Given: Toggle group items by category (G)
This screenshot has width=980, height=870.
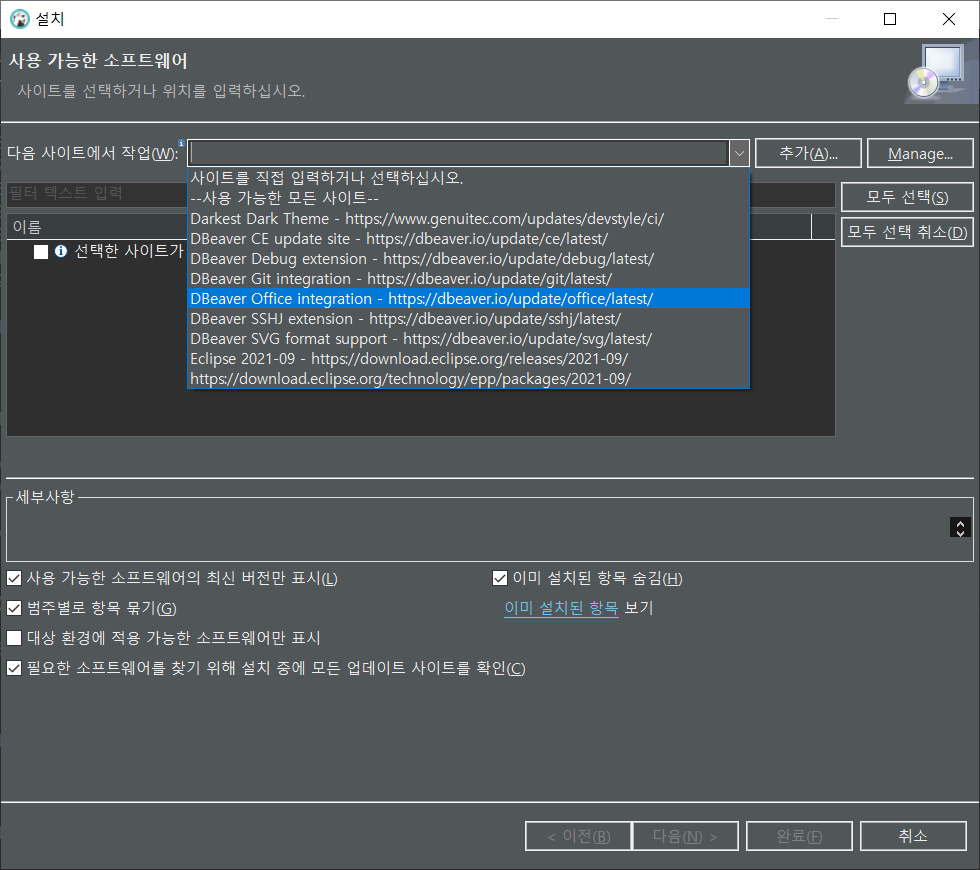Looking at the screenshot, I should pyautogui.click(x=14, y=608).
